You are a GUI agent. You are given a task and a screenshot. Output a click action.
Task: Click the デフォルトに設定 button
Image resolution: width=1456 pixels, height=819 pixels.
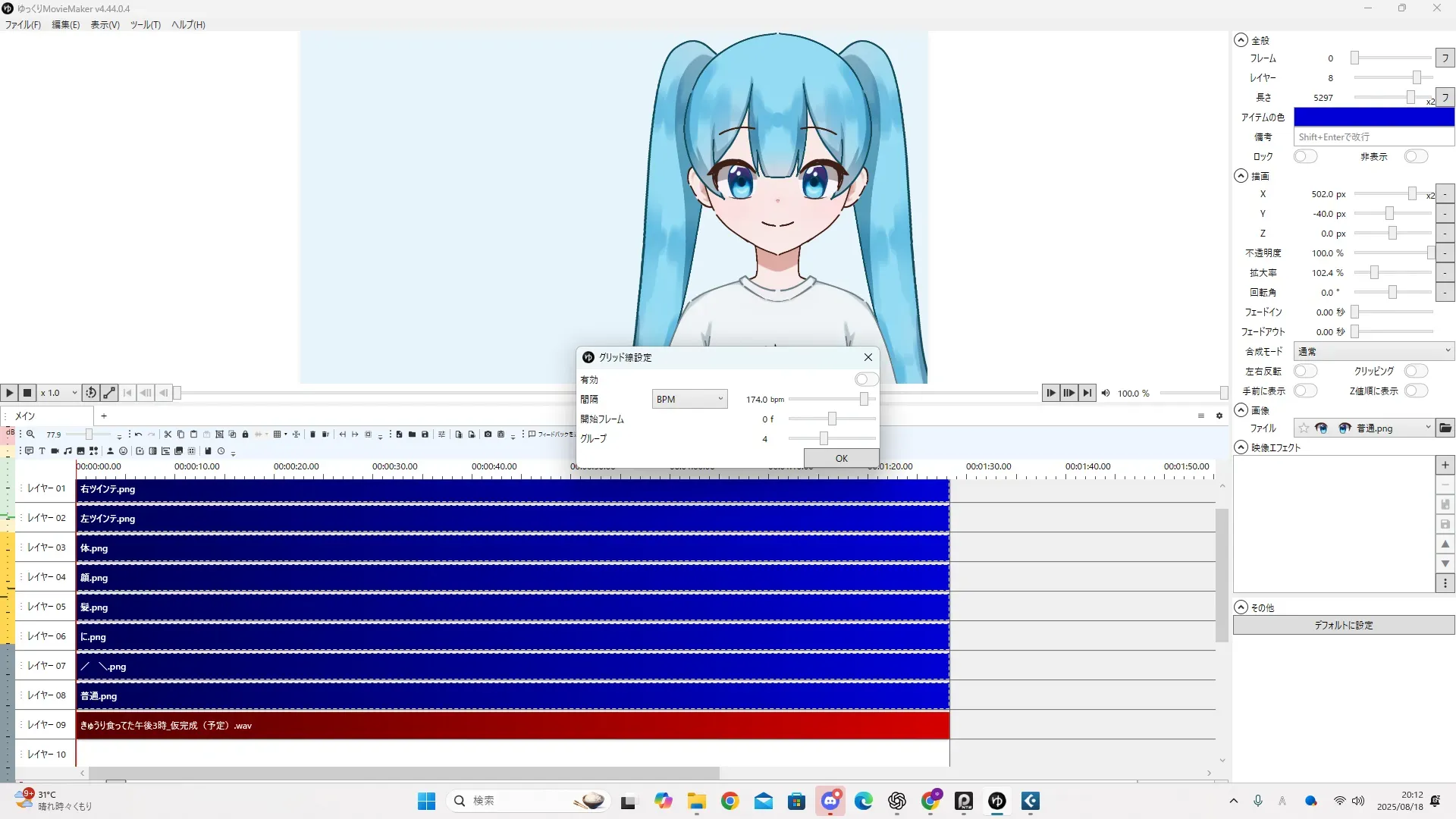coord(1343,625)
